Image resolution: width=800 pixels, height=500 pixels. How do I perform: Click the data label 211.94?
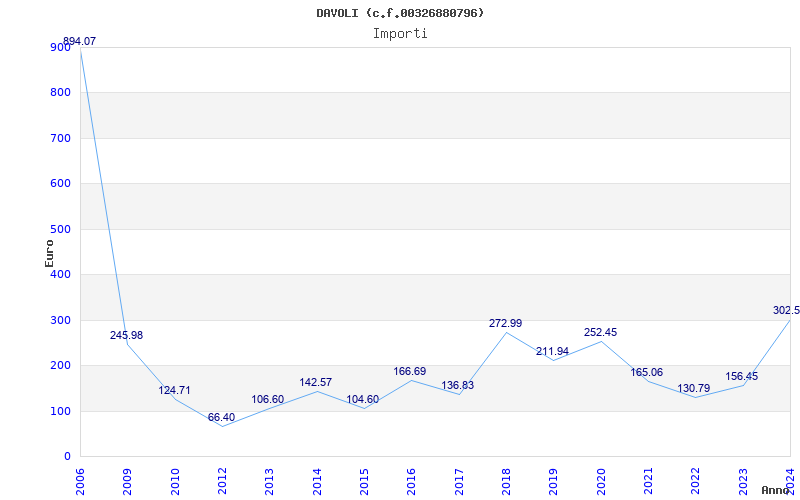553,352
